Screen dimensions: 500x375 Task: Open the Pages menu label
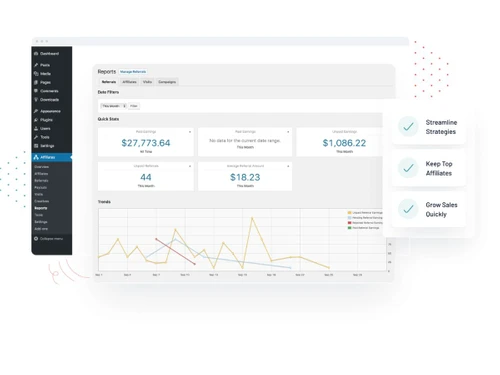click(45, 82)
